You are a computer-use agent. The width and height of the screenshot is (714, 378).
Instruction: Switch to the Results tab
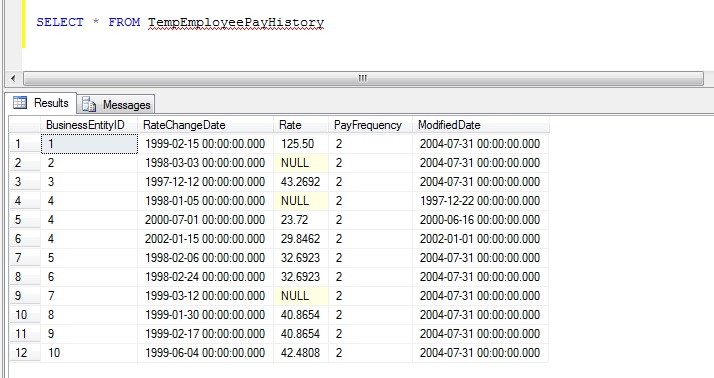click(x=41, y=103)
